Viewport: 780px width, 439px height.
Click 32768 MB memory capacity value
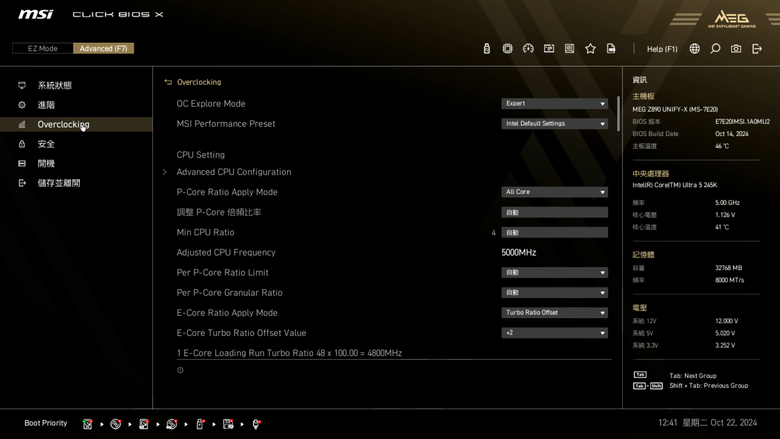728,267
